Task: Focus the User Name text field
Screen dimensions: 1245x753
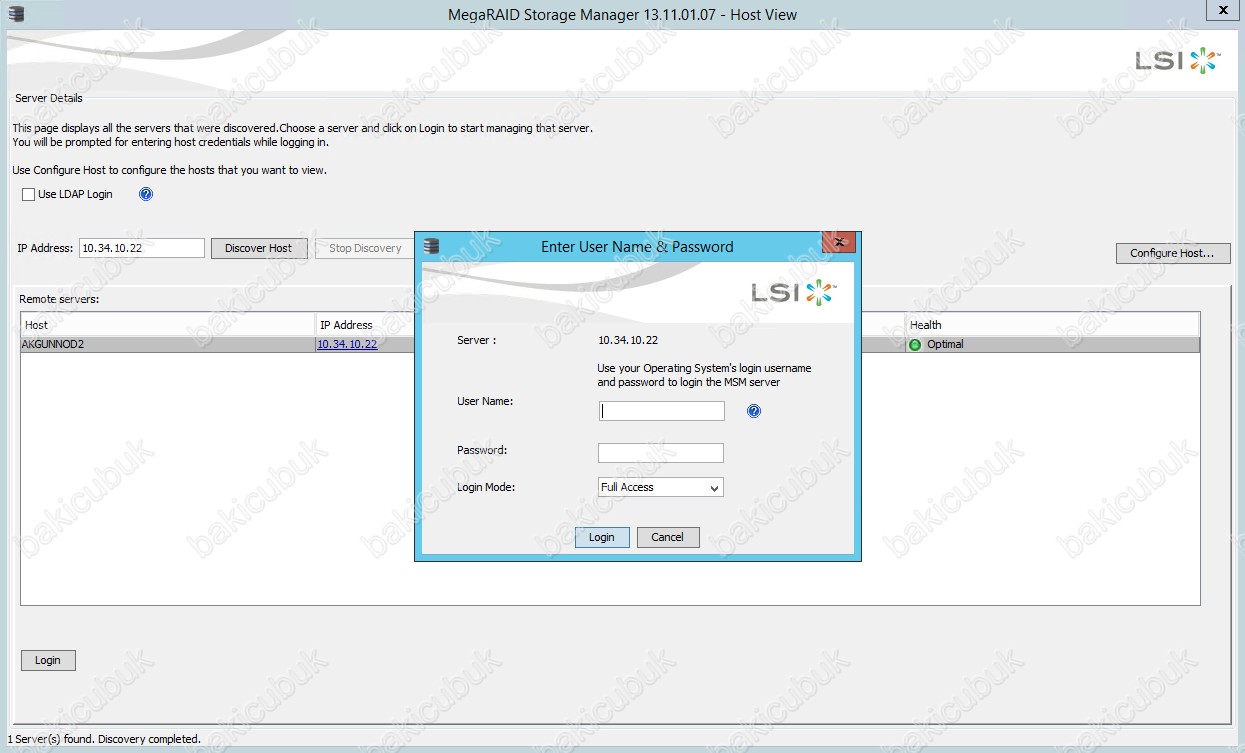Action: (661, 411)
